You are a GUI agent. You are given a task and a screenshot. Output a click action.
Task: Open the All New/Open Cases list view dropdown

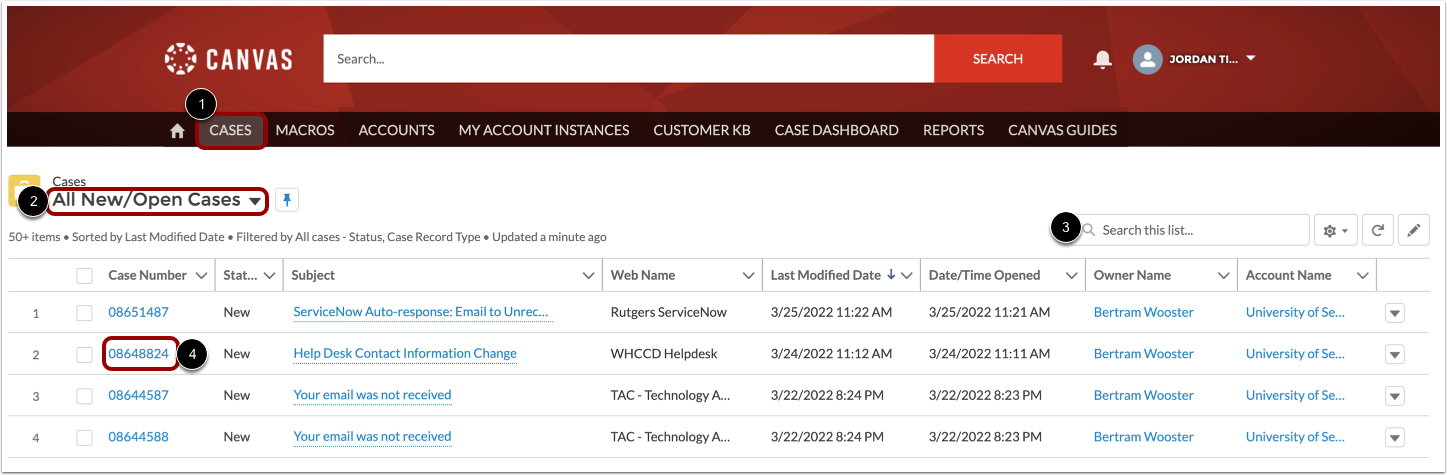coord(256,201)
